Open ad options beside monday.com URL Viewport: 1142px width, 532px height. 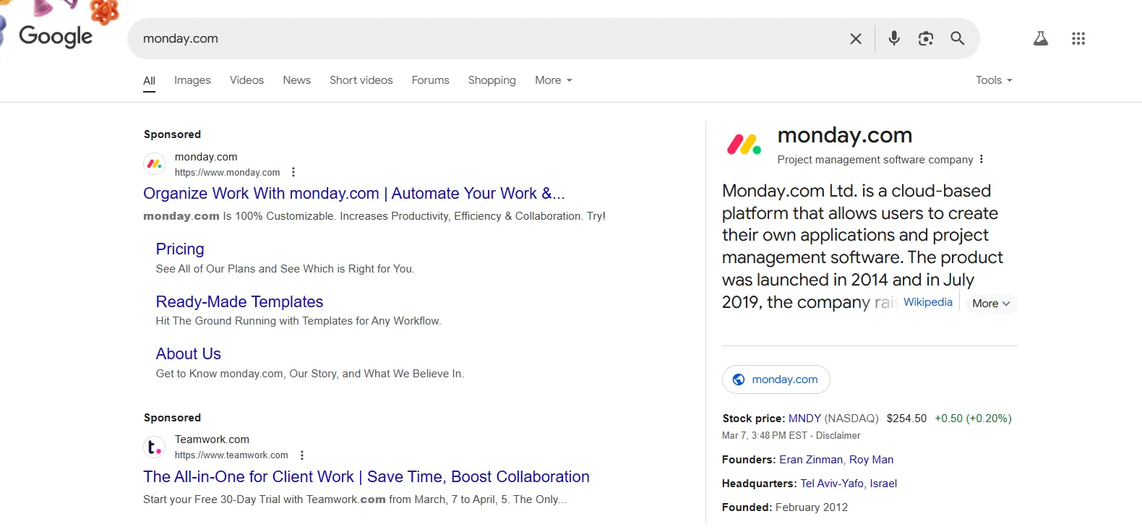[293, 173]
